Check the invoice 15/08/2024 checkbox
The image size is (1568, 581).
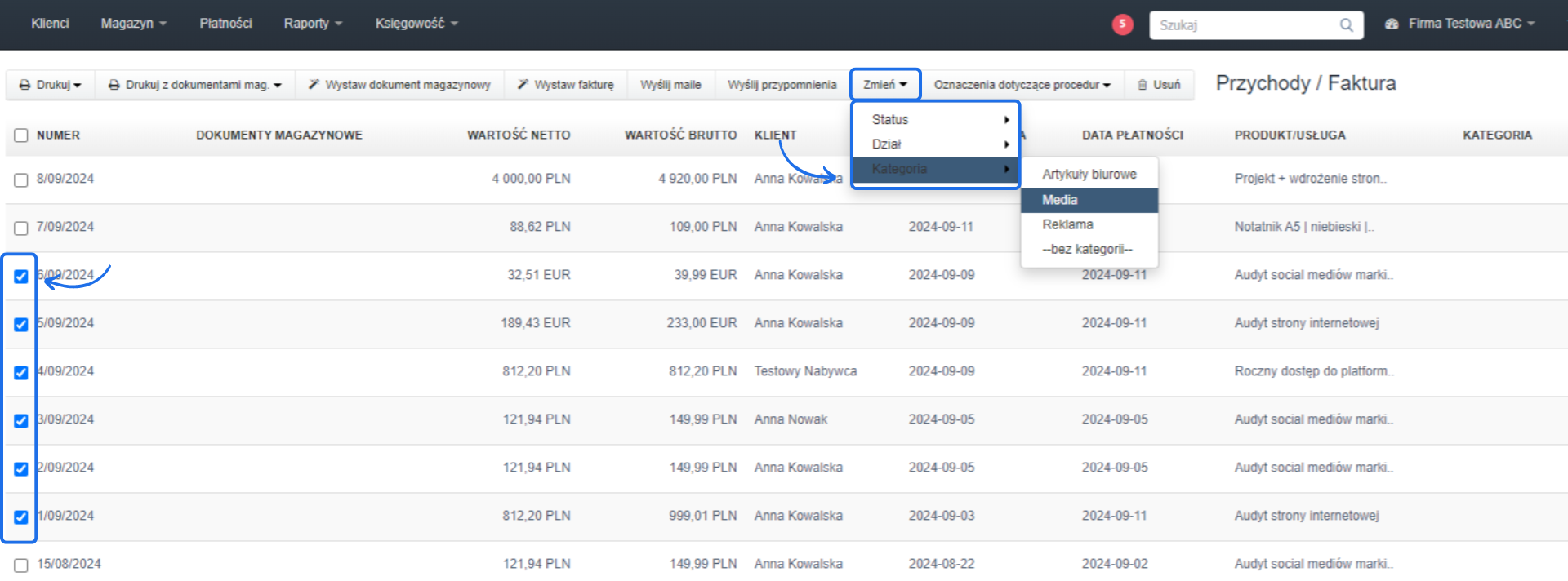tap(21, 565)
